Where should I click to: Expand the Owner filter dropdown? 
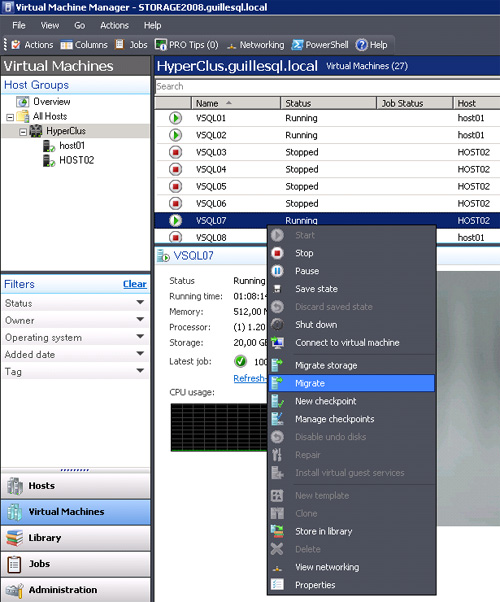[x=140, y=320]
